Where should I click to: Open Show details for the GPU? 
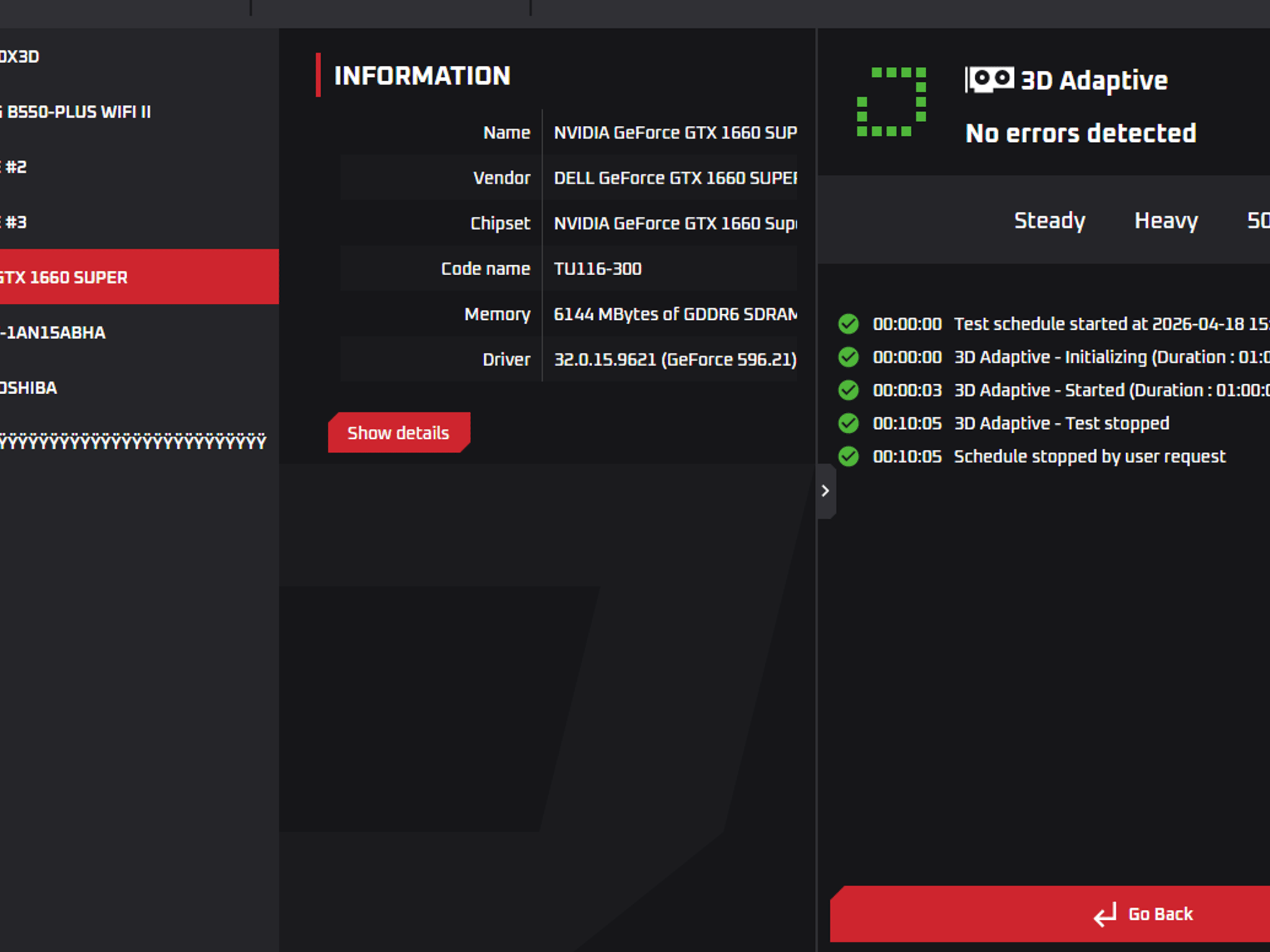coord(399,433)
